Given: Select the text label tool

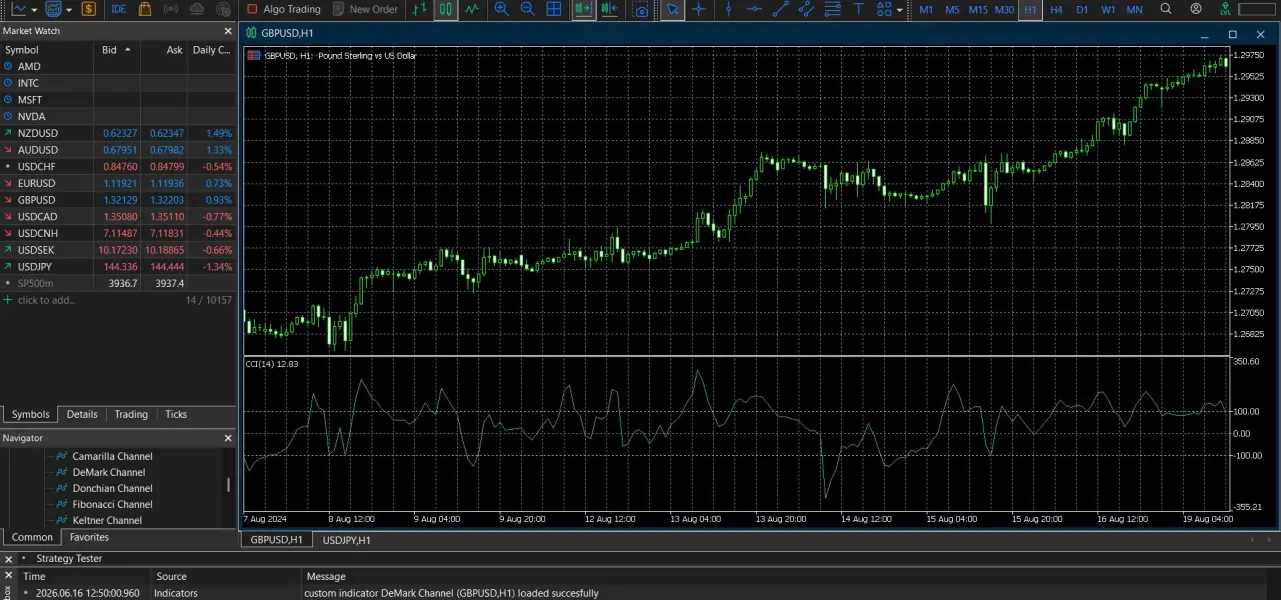Looking at the screenshot, I should 859,9.
